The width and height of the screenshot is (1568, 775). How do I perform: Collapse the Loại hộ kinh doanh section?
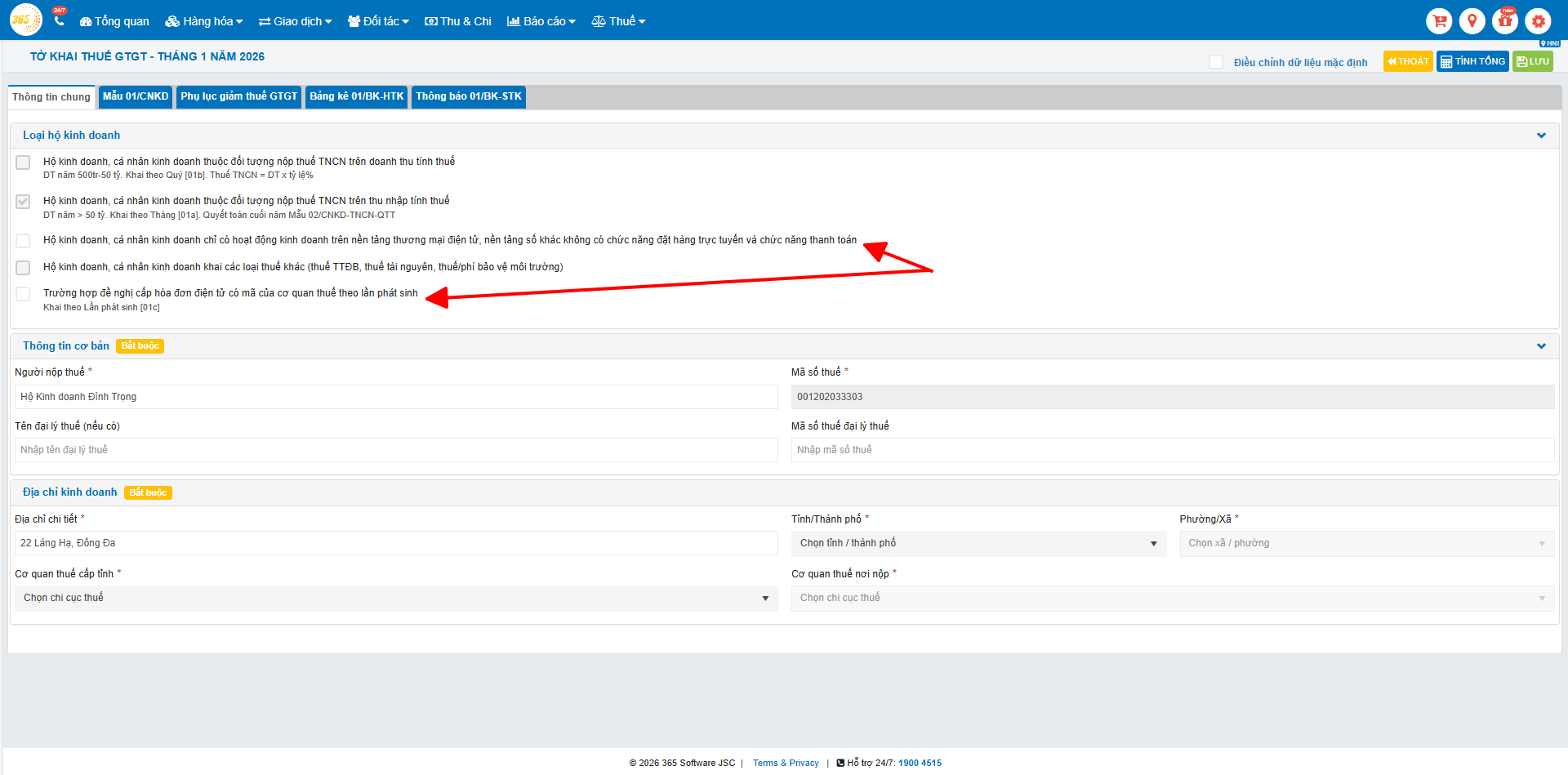click(x=1540, y=136)
